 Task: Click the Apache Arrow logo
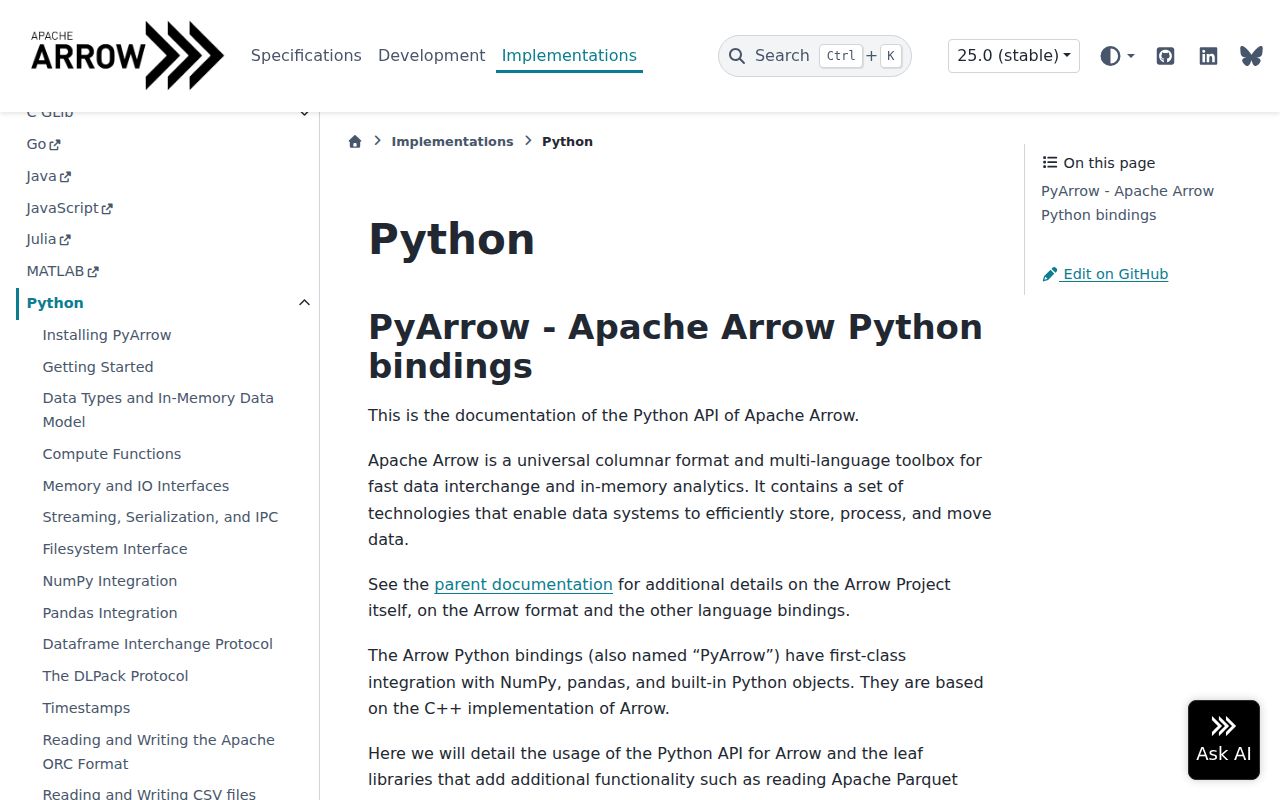tap(127, 56)
